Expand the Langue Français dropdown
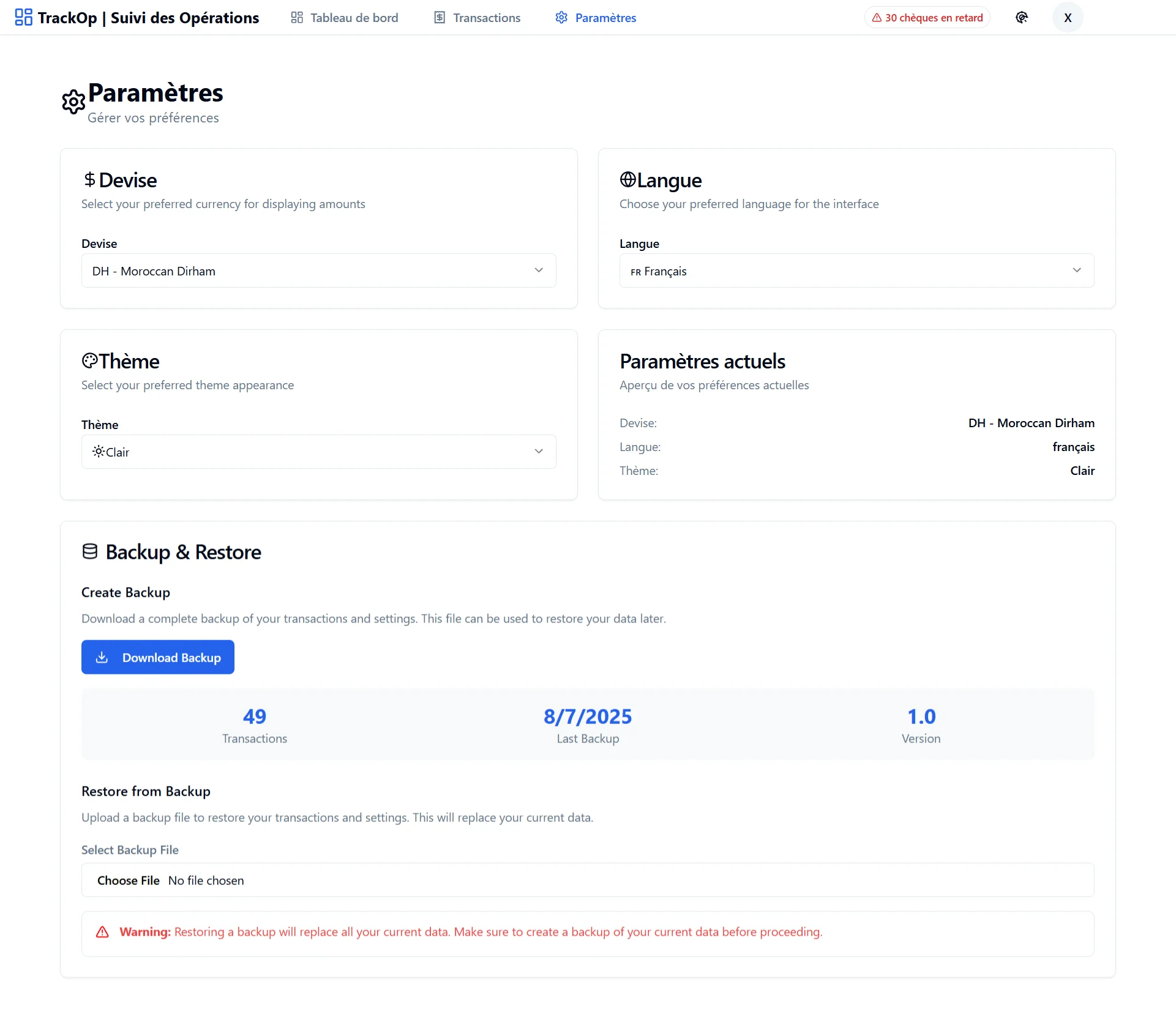This screenshot has height=1019, width=1176. [856, 271]
